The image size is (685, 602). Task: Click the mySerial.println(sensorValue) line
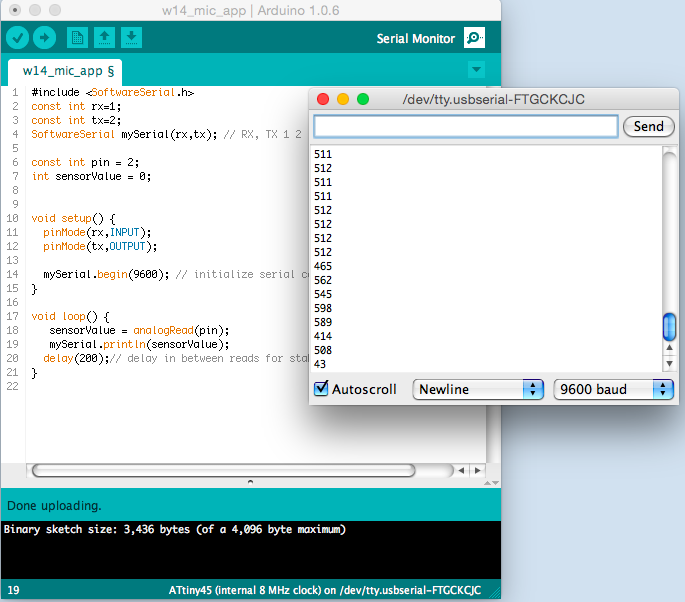point(139,344)
